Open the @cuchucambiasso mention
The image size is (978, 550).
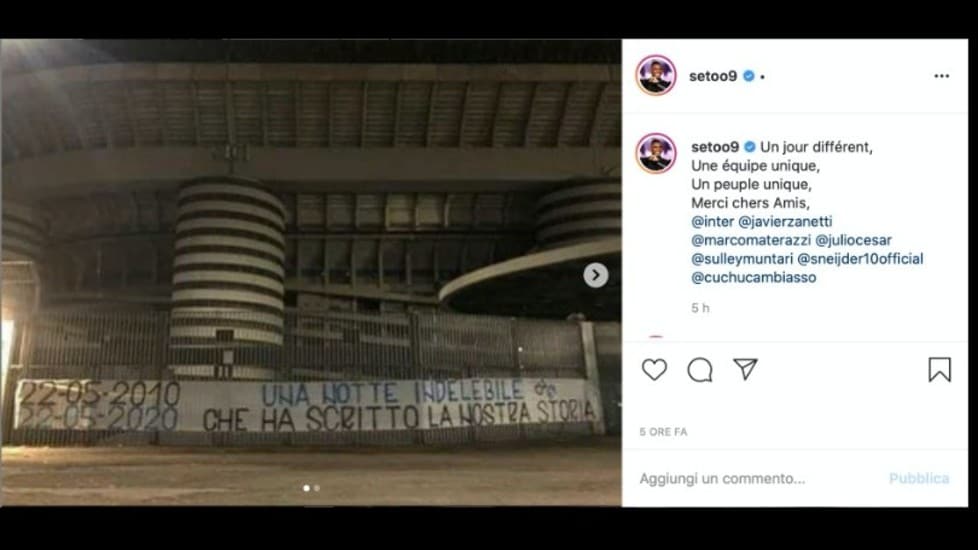pos(753,277)
